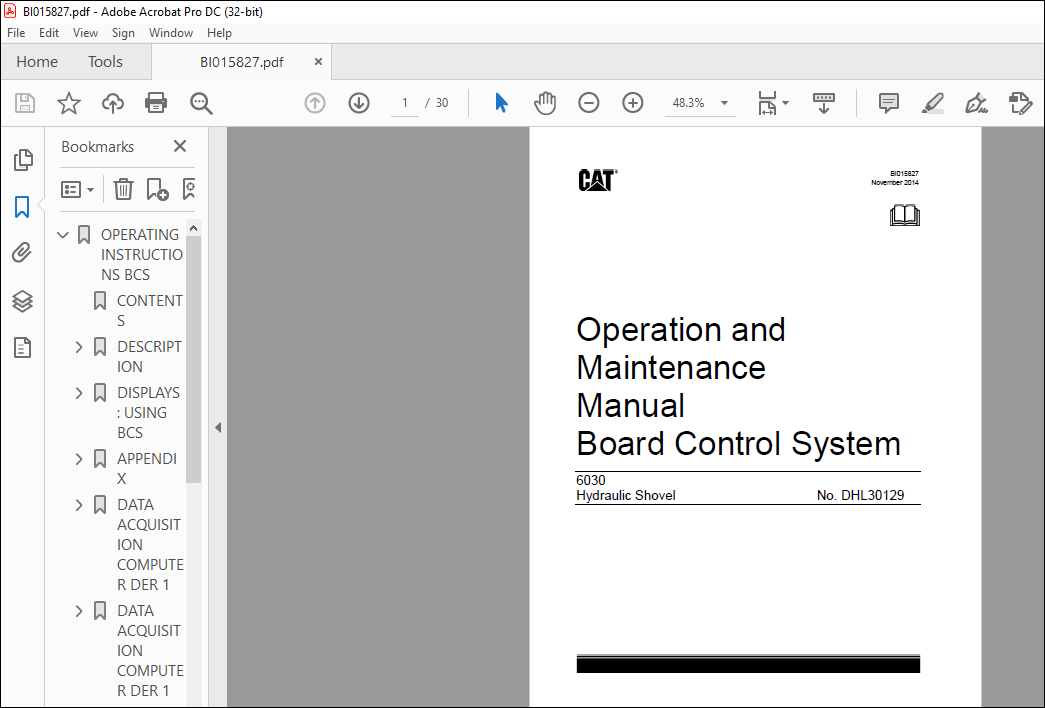Collapse OPERATING INSTRUCTIONS BCS bookmark
Screen dimensions: 1045x708
(x=63, y=235)
